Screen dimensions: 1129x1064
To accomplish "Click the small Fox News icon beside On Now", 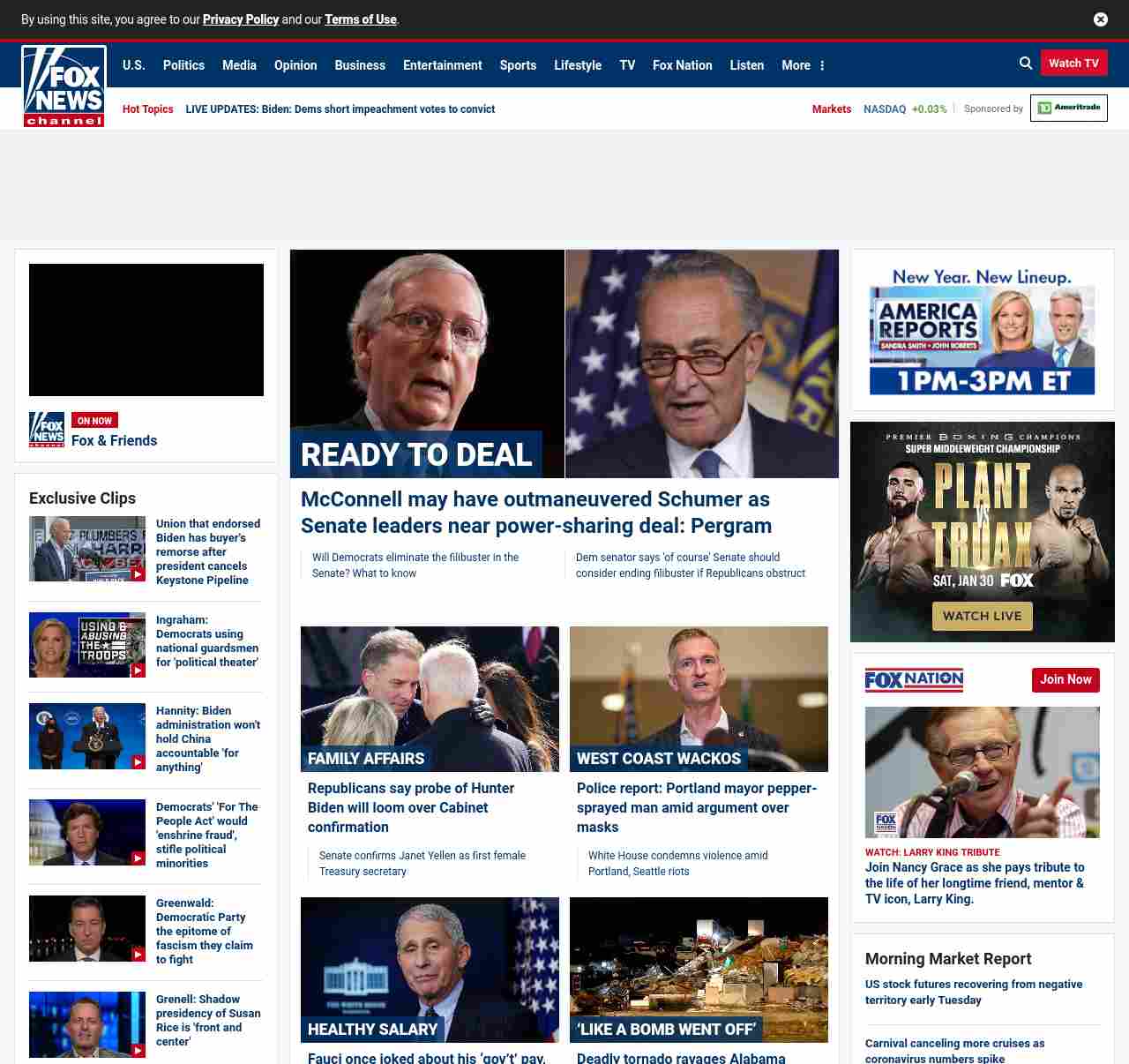I will [x=47, y=430].
